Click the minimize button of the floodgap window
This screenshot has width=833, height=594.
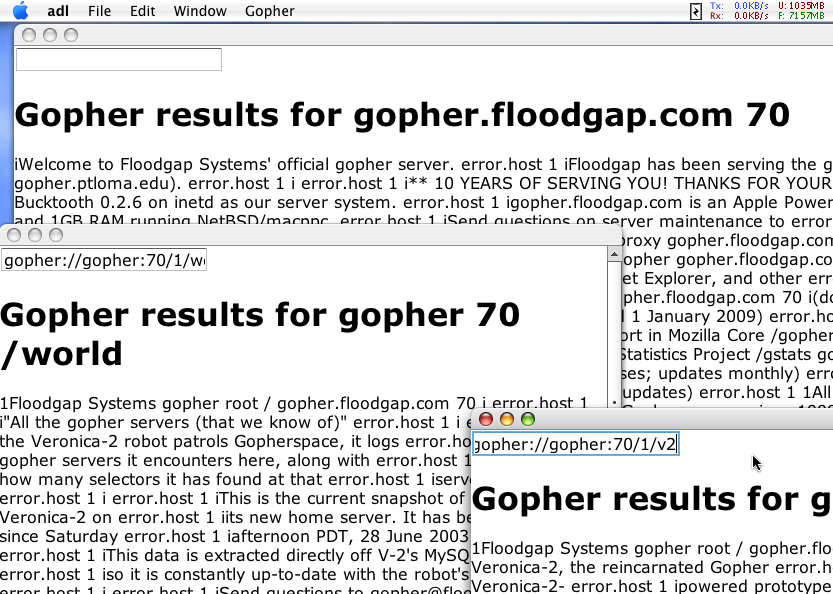click(49, 35)
